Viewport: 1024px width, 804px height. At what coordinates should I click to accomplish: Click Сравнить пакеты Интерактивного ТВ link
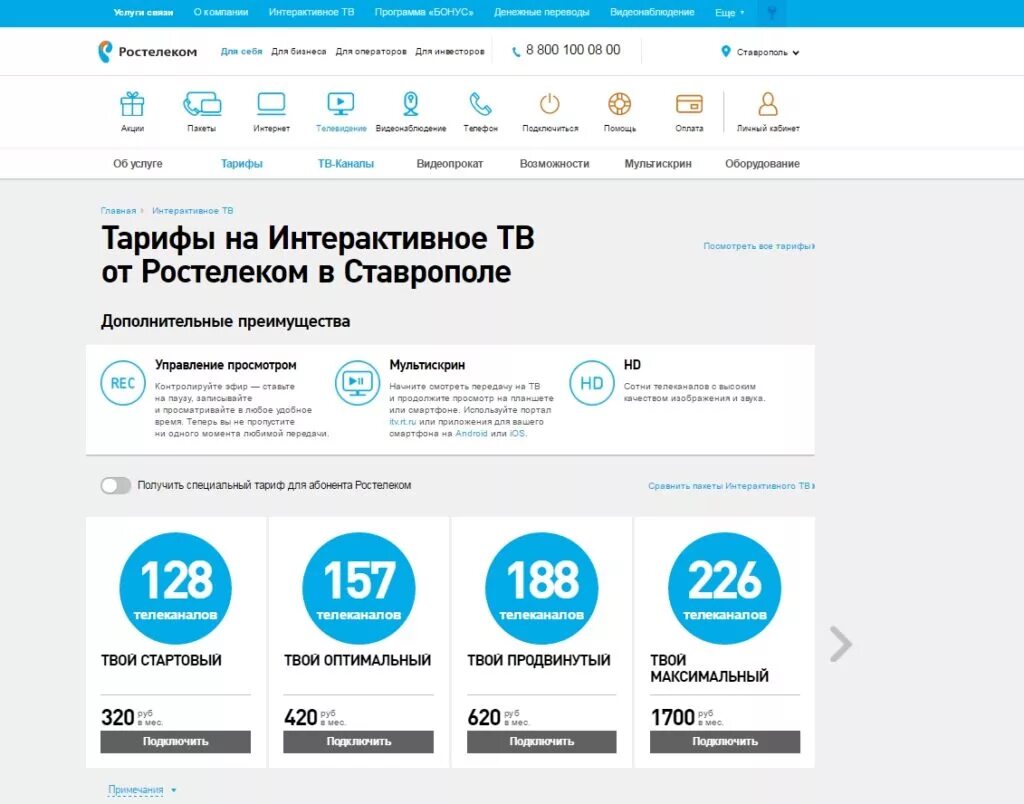(731, 486)
